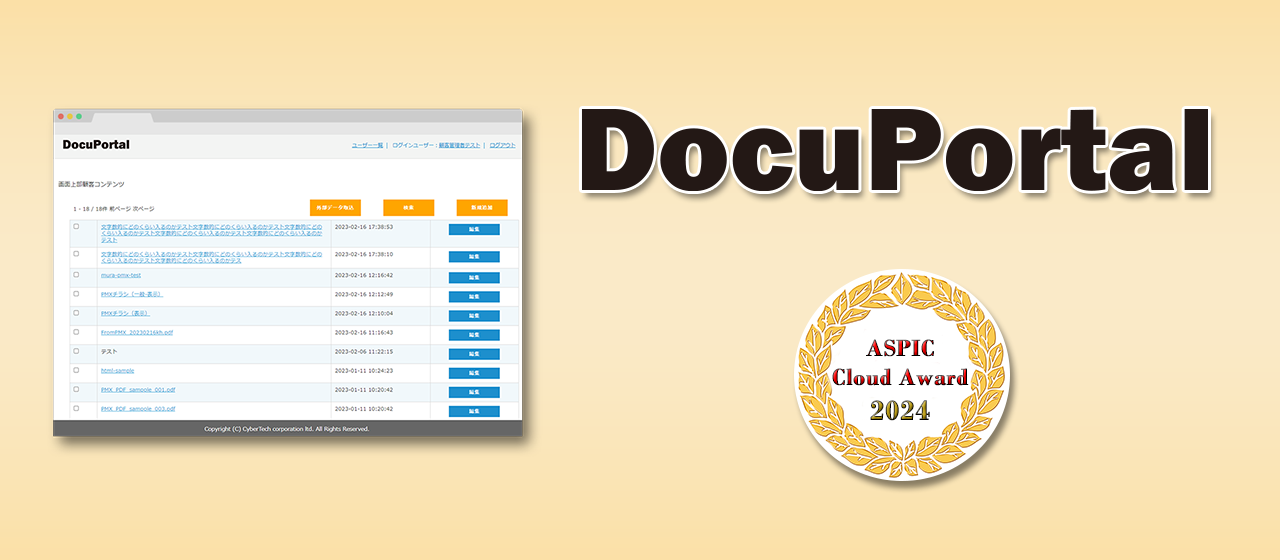Select the browser tab in window titlebar
Screen dimensions: 1280x560
[x=122, y=117]
